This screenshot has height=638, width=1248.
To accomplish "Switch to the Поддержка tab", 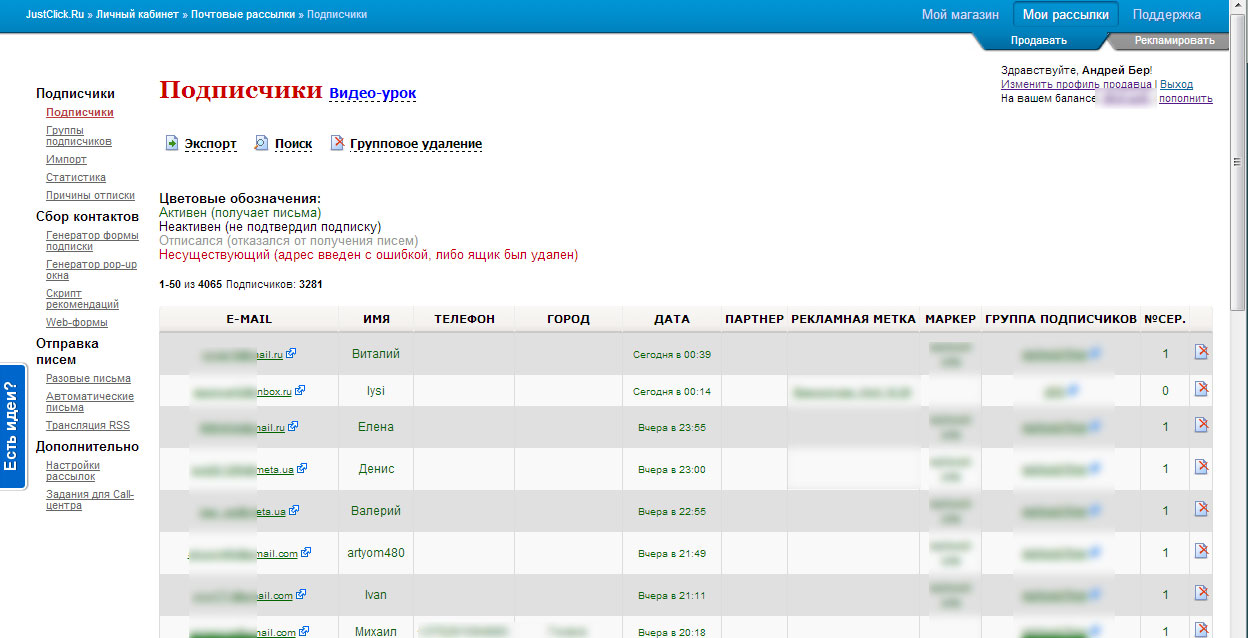I will click(1166, 15).
